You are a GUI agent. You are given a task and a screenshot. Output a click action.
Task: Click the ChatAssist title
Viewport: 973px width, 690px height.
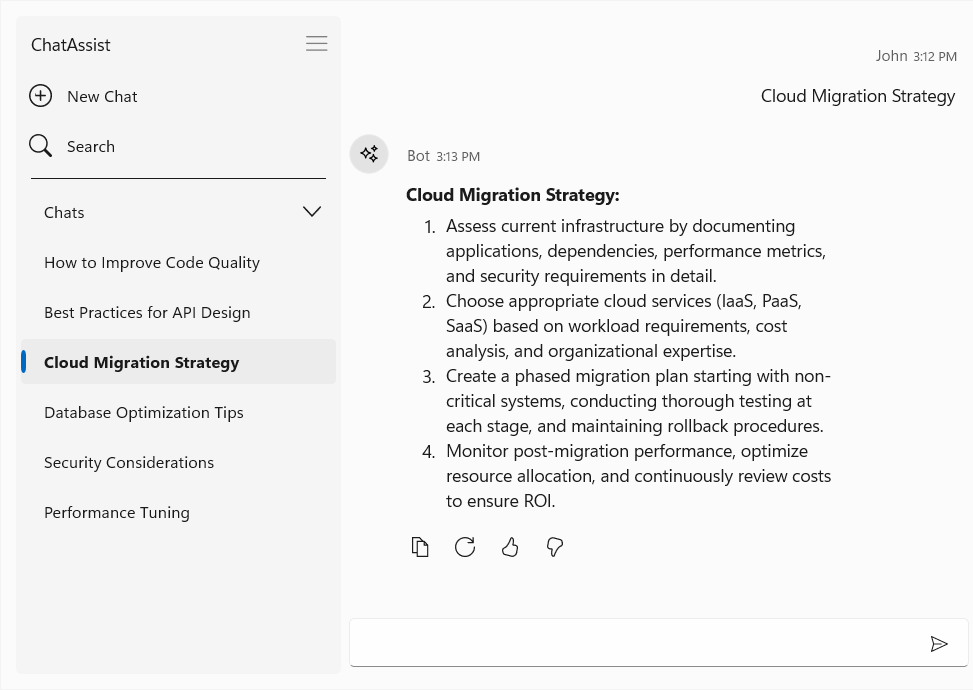71,45
